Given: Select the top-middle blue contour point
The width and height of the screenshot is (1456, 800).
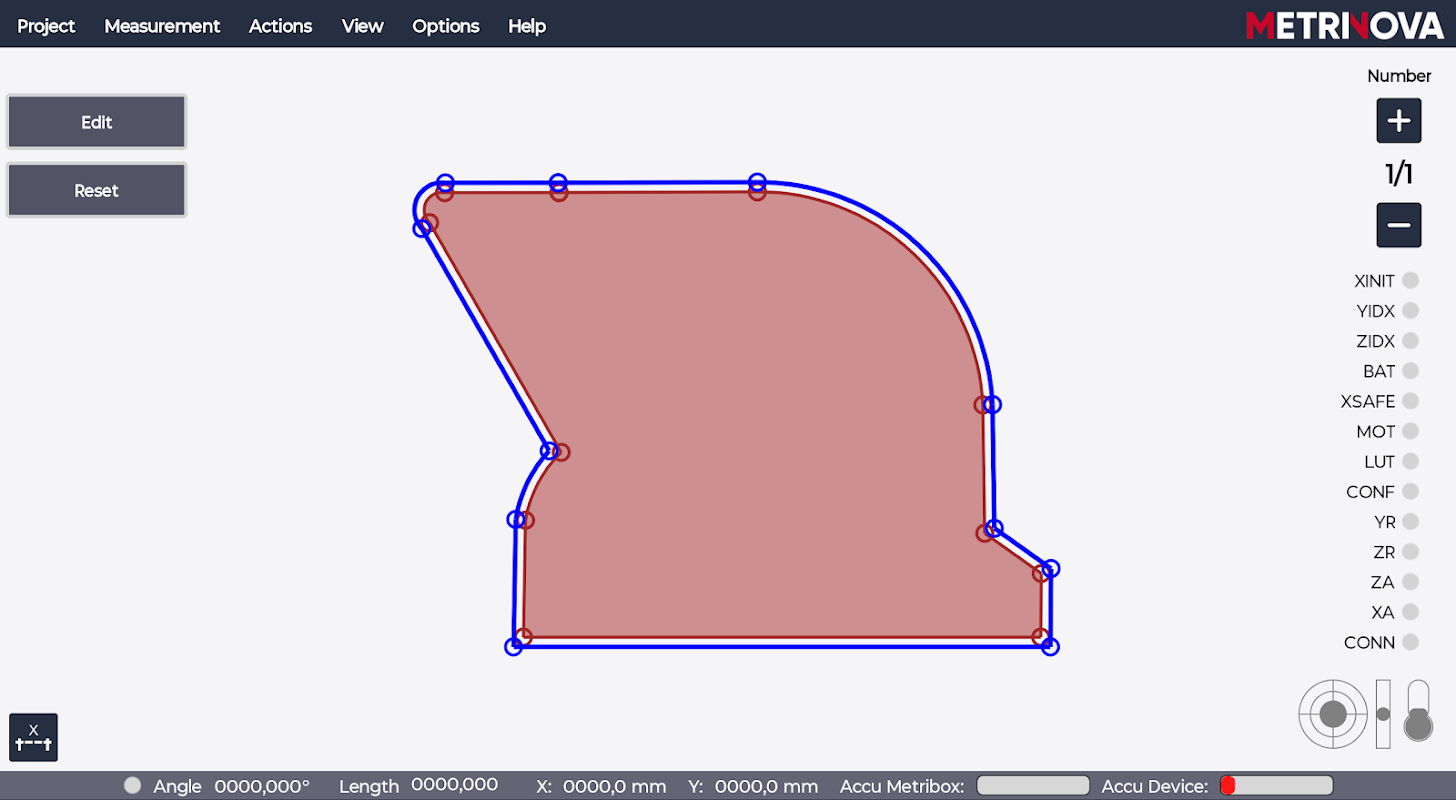Looking at the screenshot, I should tap(558, 183).
